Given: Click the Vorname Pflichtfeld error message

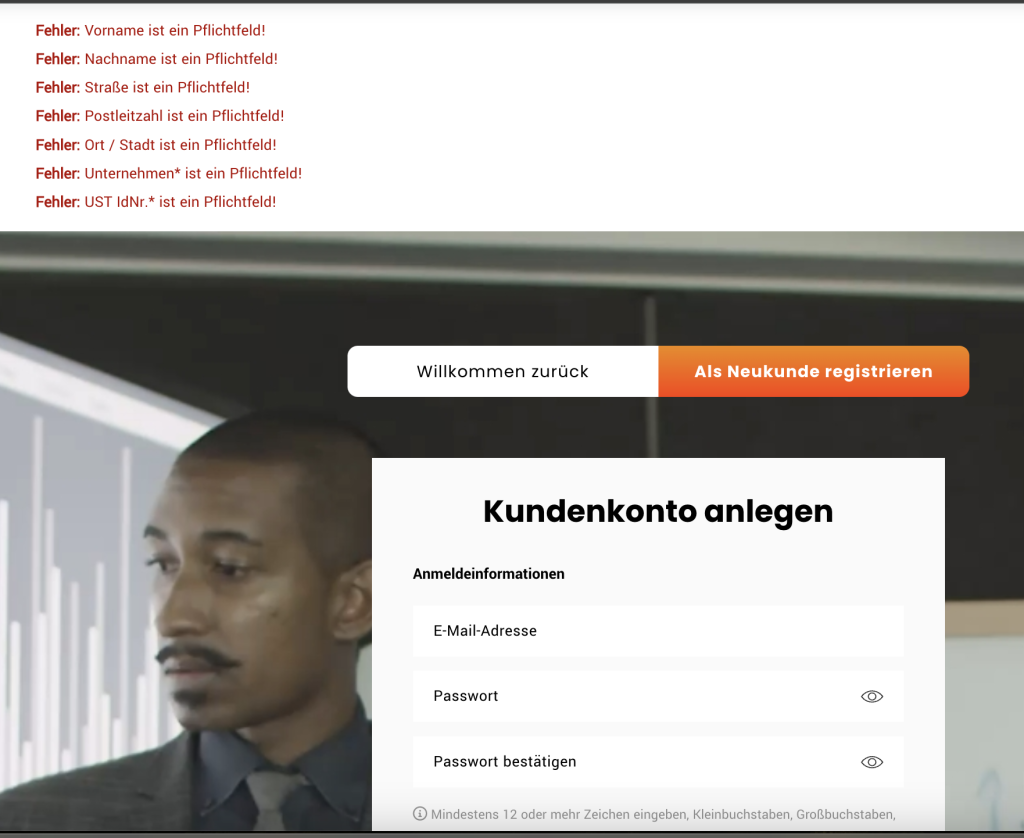Looking at the screenshot, I should 151,31.
